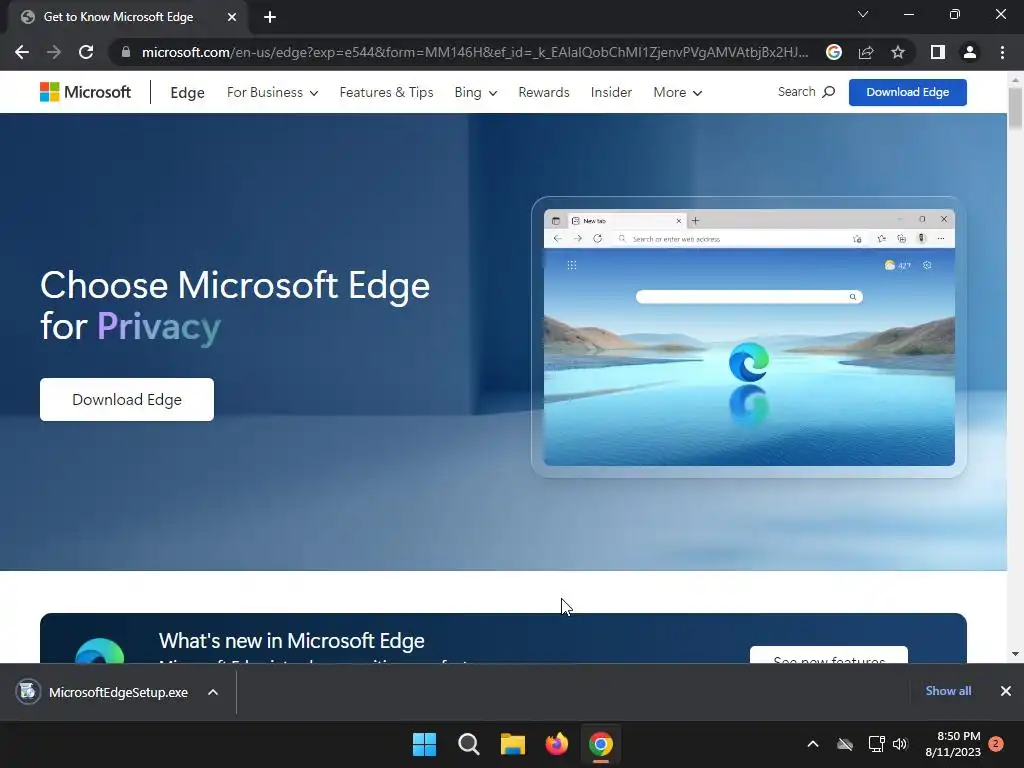Click the address bar URL

coord(475,52)
